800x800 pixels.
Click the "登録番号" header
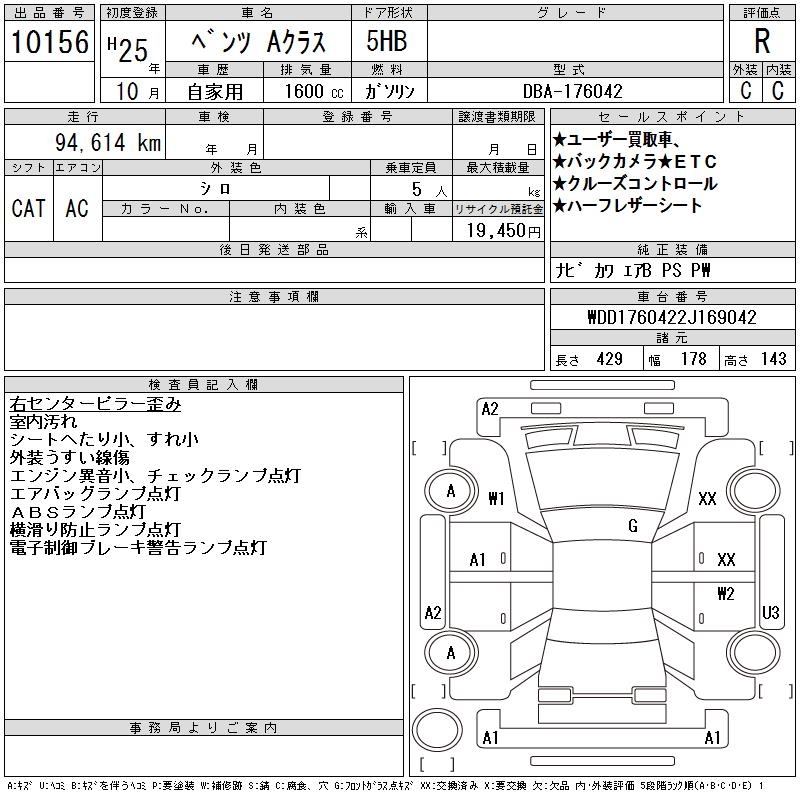[358, 117]
